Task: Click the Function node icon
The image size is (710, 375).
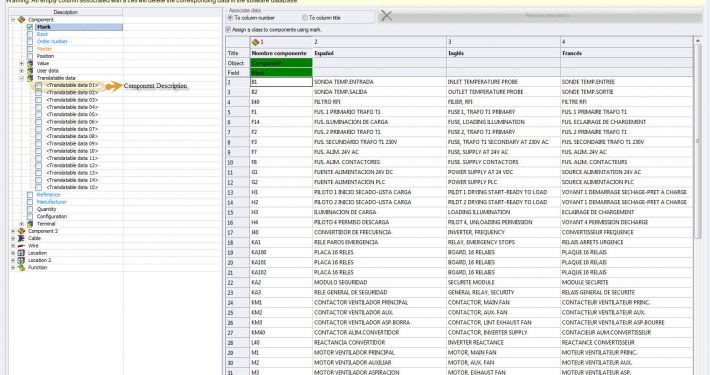Action: pos(21,268)
